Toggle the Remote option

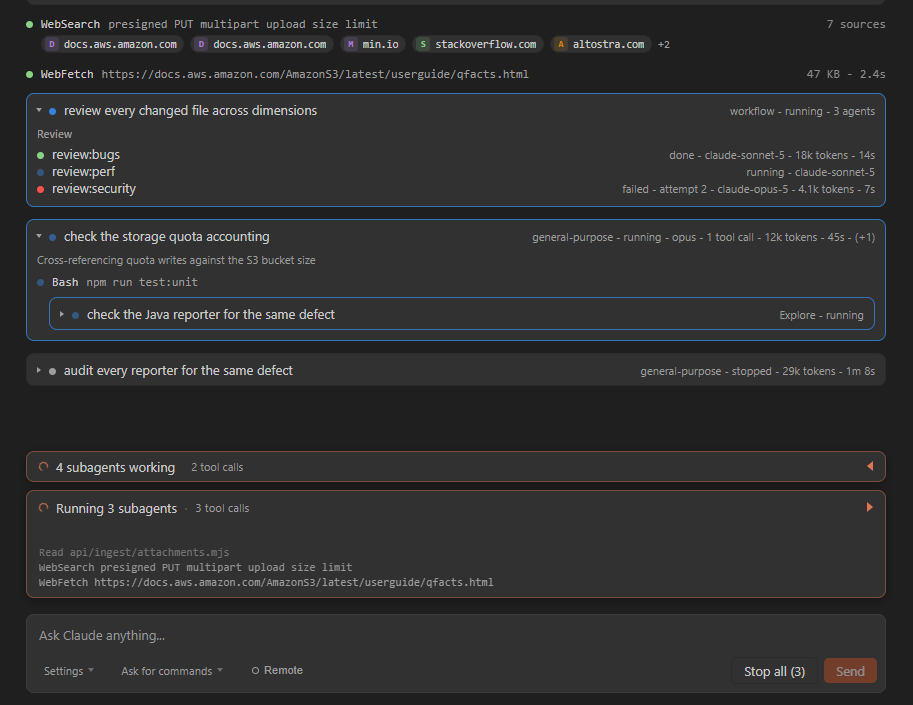pyautogui.click(x=277, y=671)
